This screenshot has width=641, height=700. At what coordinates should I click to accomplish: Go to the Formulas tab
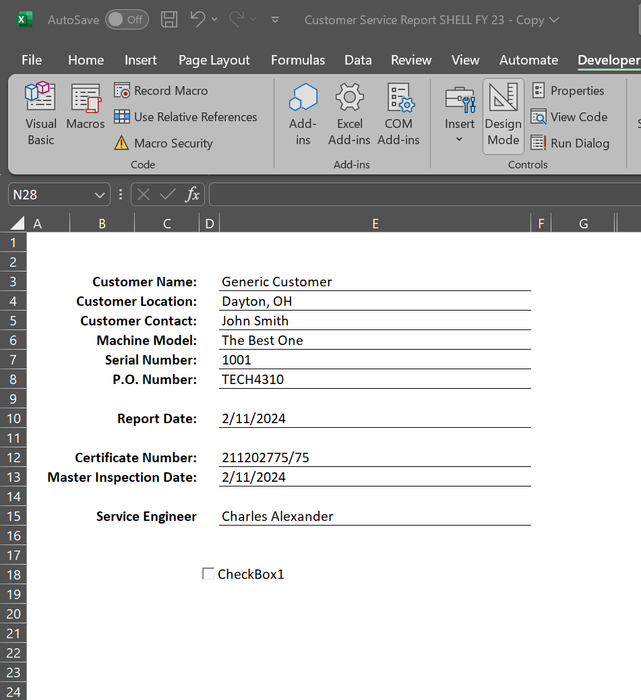point(298,60)
